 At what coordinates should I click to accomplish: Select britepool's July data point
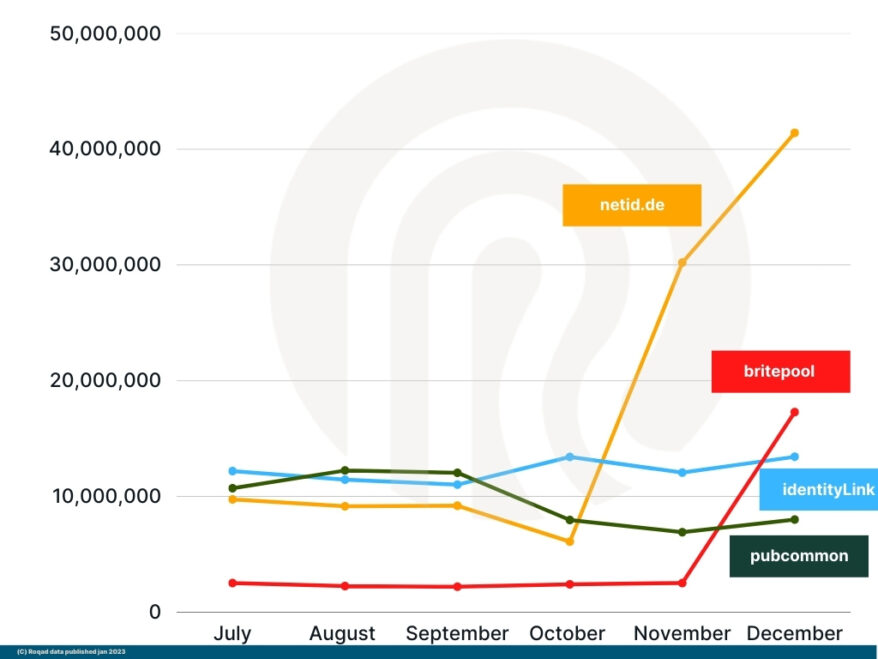click(233, 583)
